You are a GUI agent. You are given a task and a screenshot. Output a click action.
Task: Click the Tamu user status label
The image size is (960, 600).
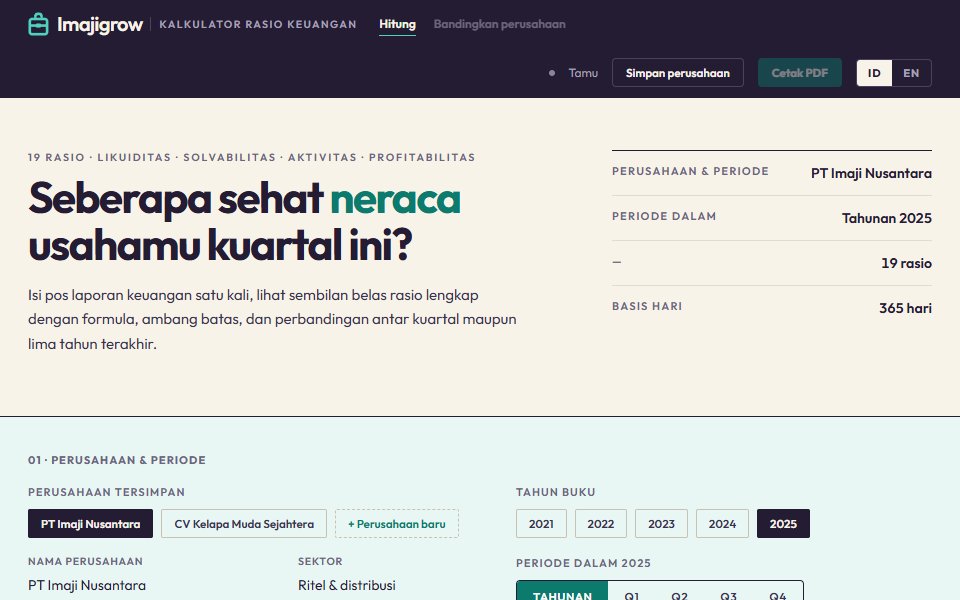pos(583,73)
